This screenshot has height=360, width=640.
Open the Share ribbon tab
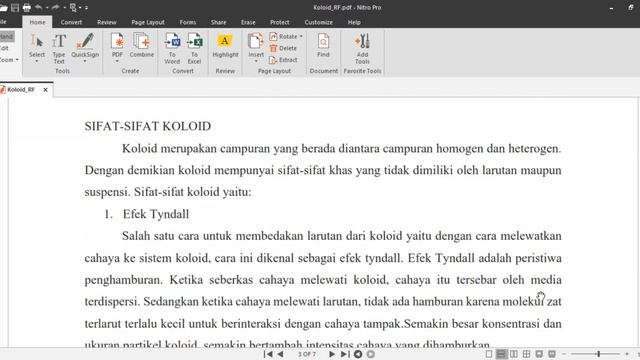(218, 22)
